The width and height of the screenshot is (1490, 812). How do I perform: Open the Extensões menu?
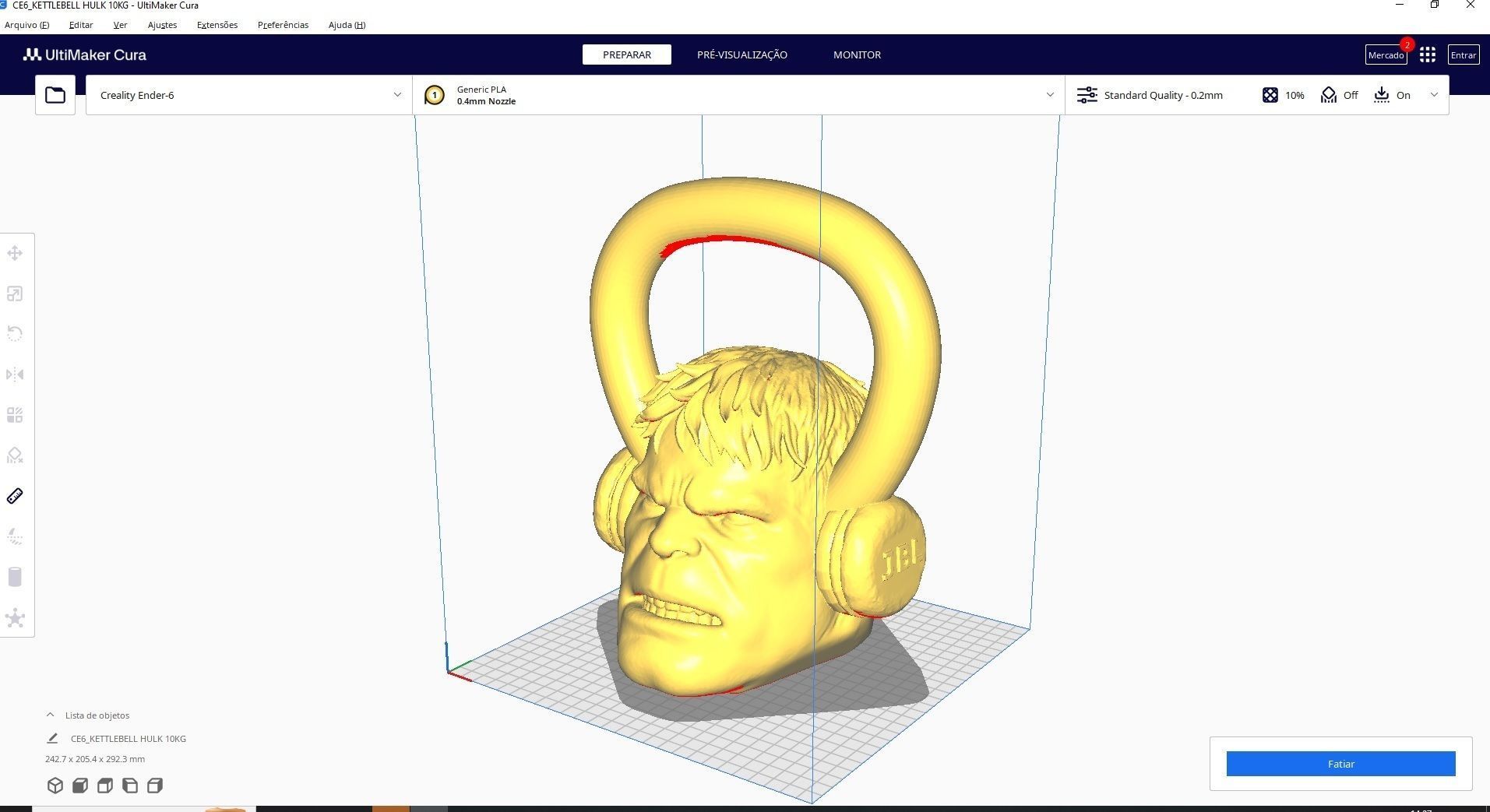pyautogui.click(x=217, y=25)
